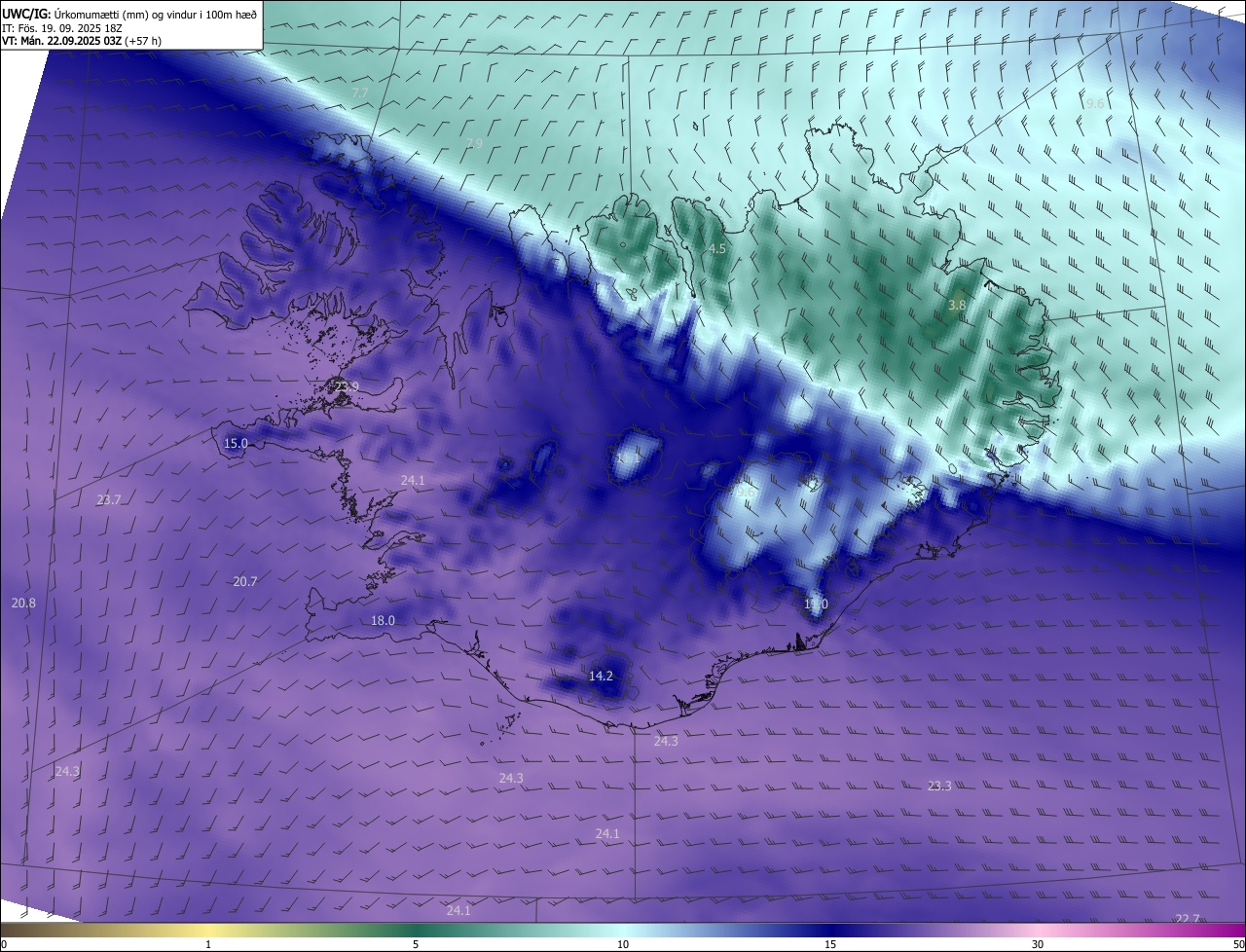Select the 23.3 value label
The height and width of the screenshot is (952, 1246).
[x=939, y=786]
